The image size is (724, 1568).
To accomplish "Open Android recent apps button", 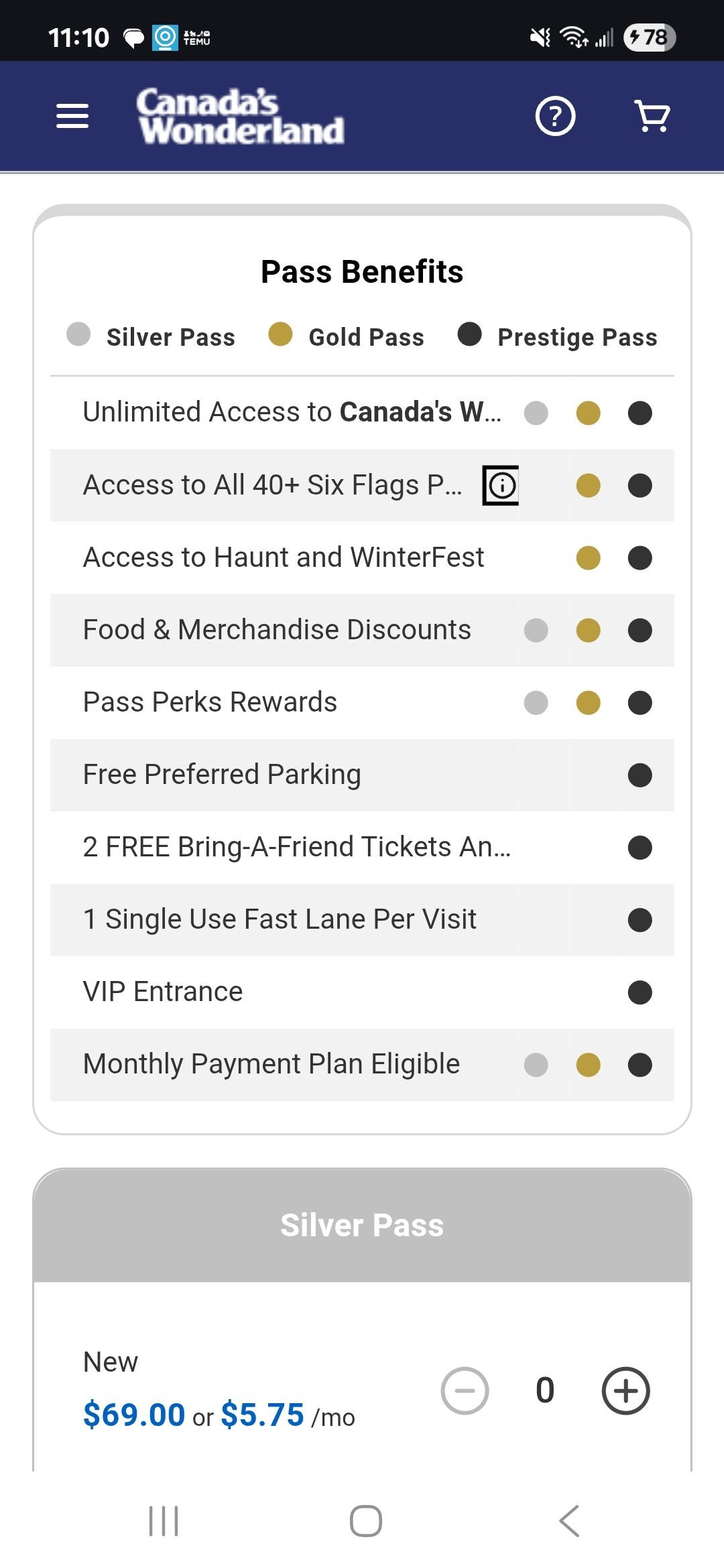I will click(164, 1520).
